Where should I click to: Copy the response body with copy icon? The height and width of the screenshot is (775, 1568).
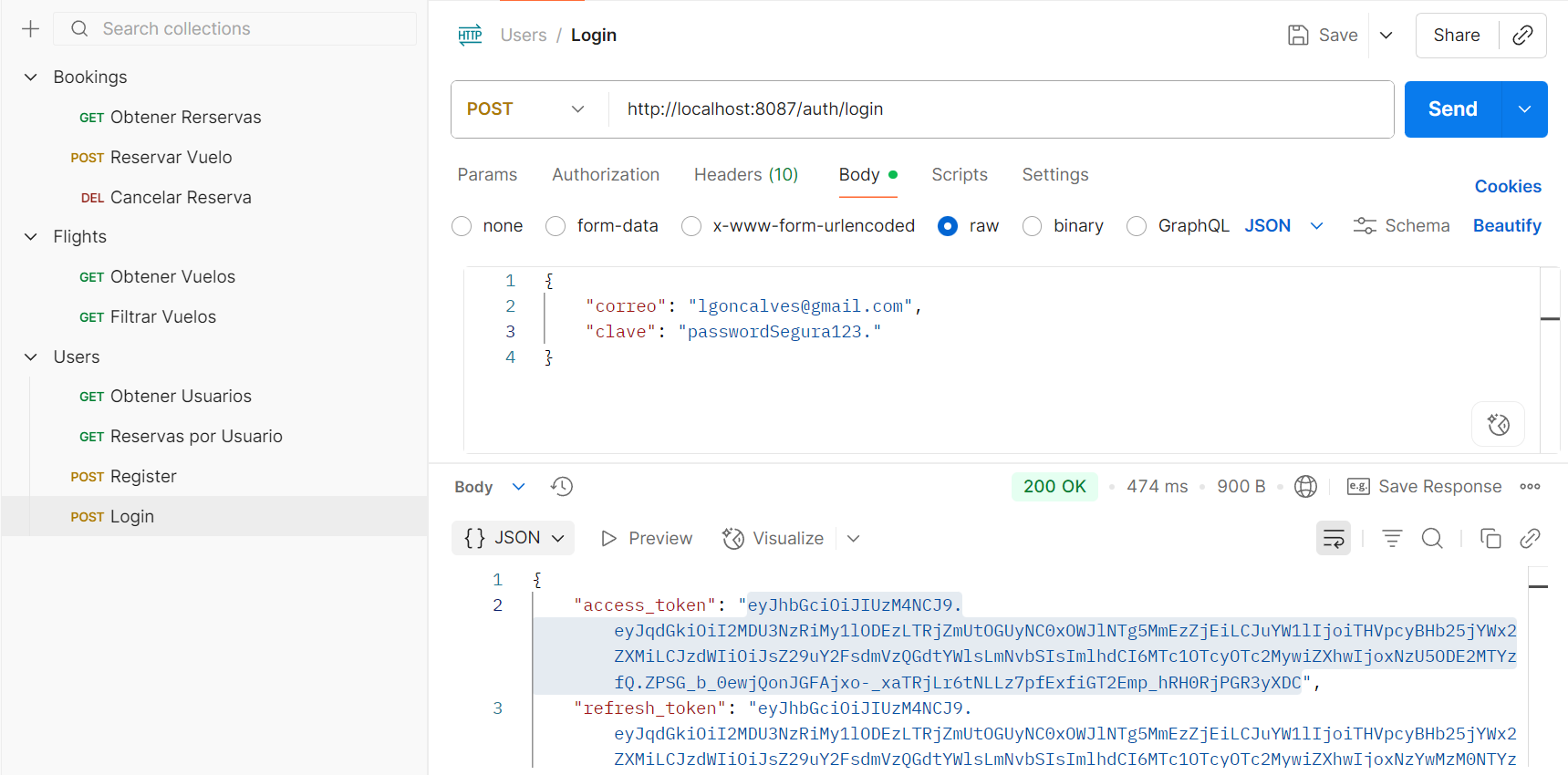coord(1490,539)
